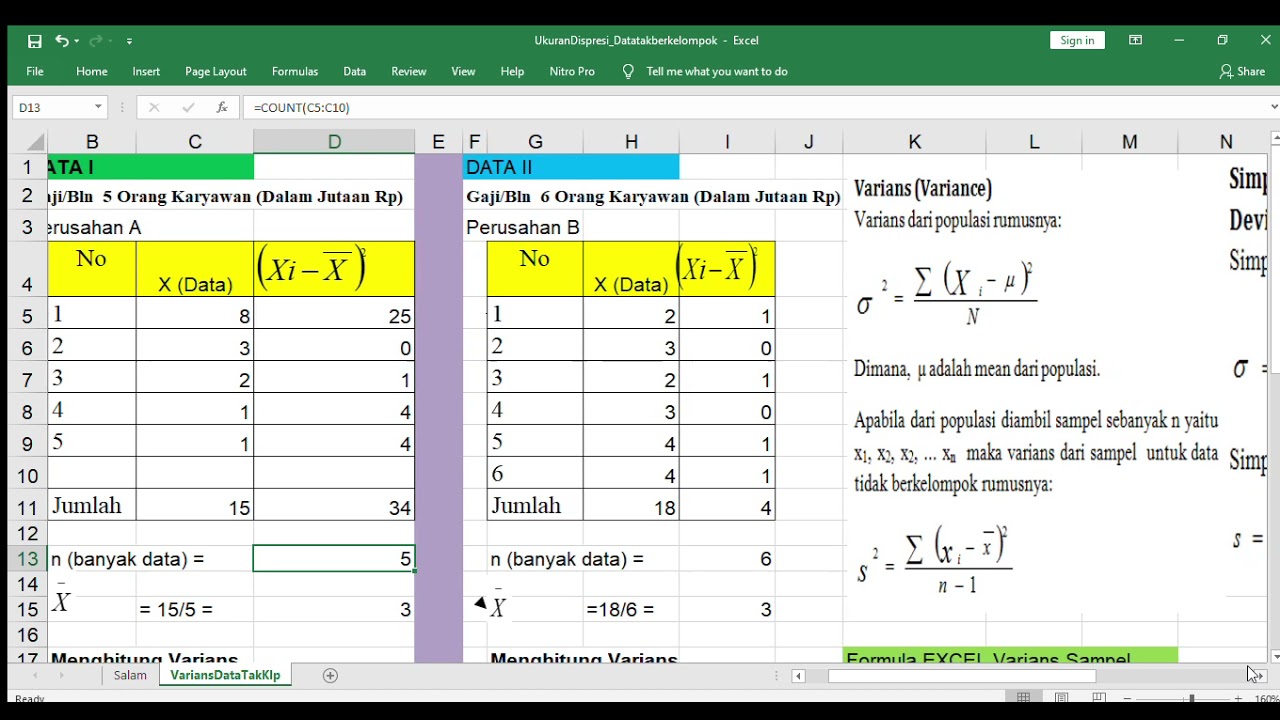Click the zoom slider in status bar
The height and width of the screenshot is (720, 1280).
(1190, 698)
